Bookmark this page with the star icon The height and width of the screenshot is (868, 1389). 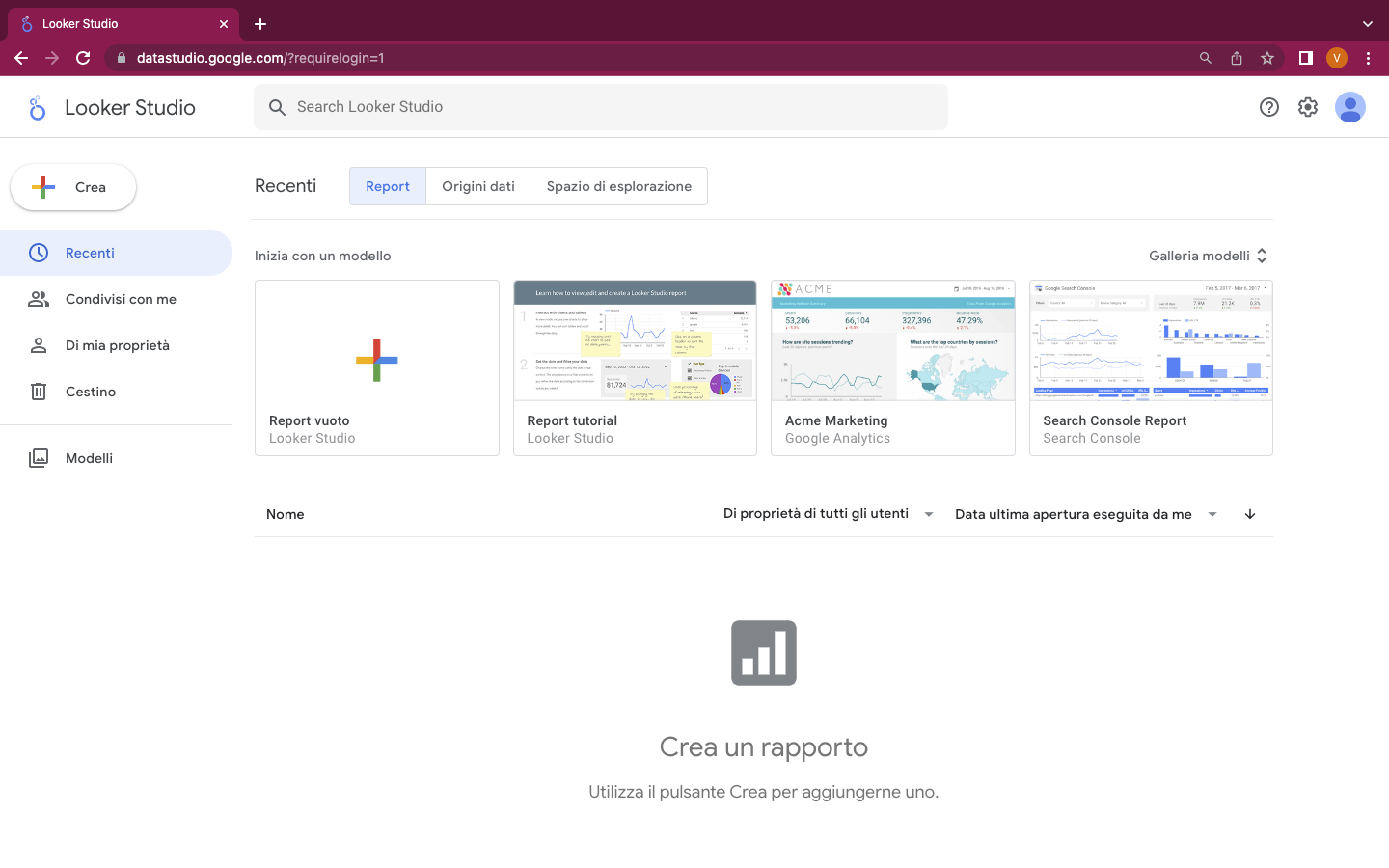click(x=1266, y=58)
